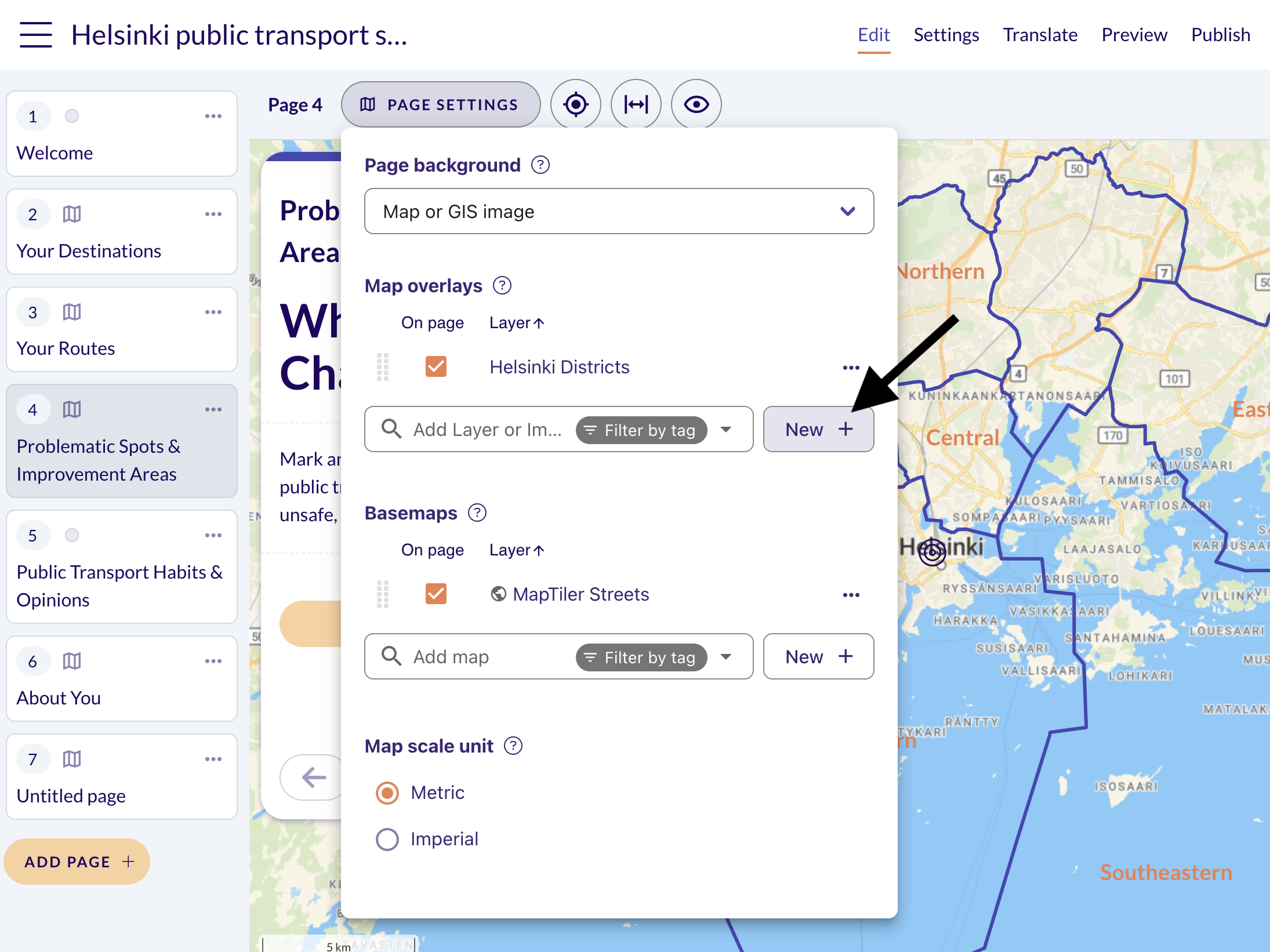Uncheck MapTiler Streets on page checkbox

436,594
